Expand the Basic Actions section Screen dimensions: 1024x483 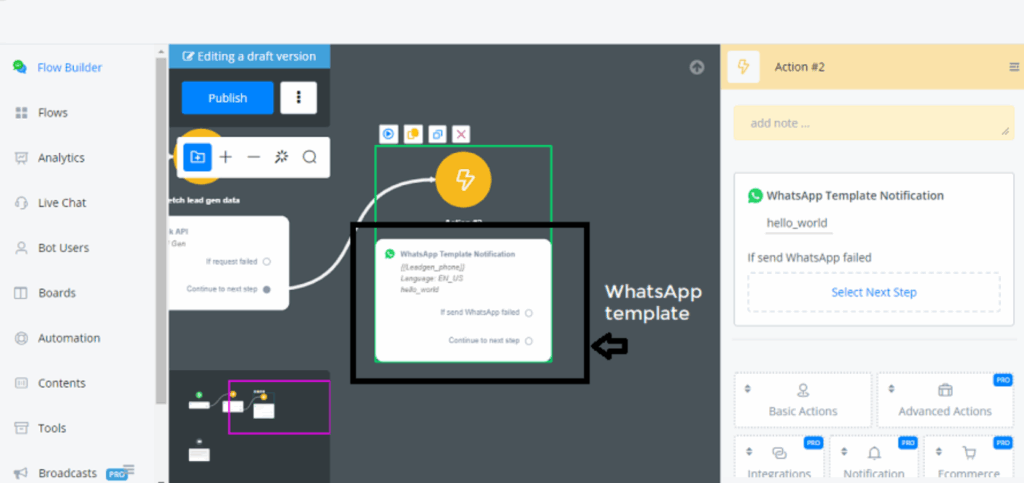[803, 400]
